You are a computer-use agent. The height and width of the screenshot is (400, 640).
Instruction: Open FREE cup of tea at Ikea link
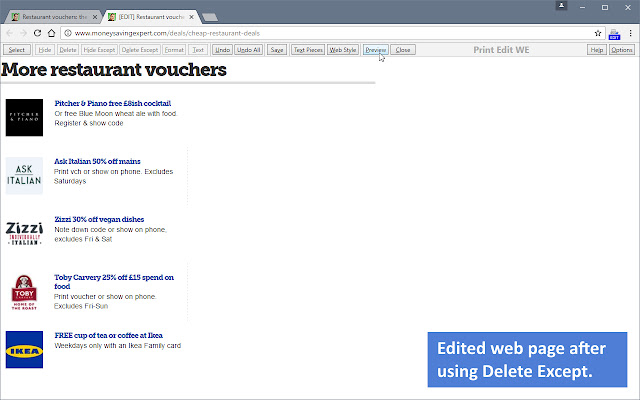point(114,335)
